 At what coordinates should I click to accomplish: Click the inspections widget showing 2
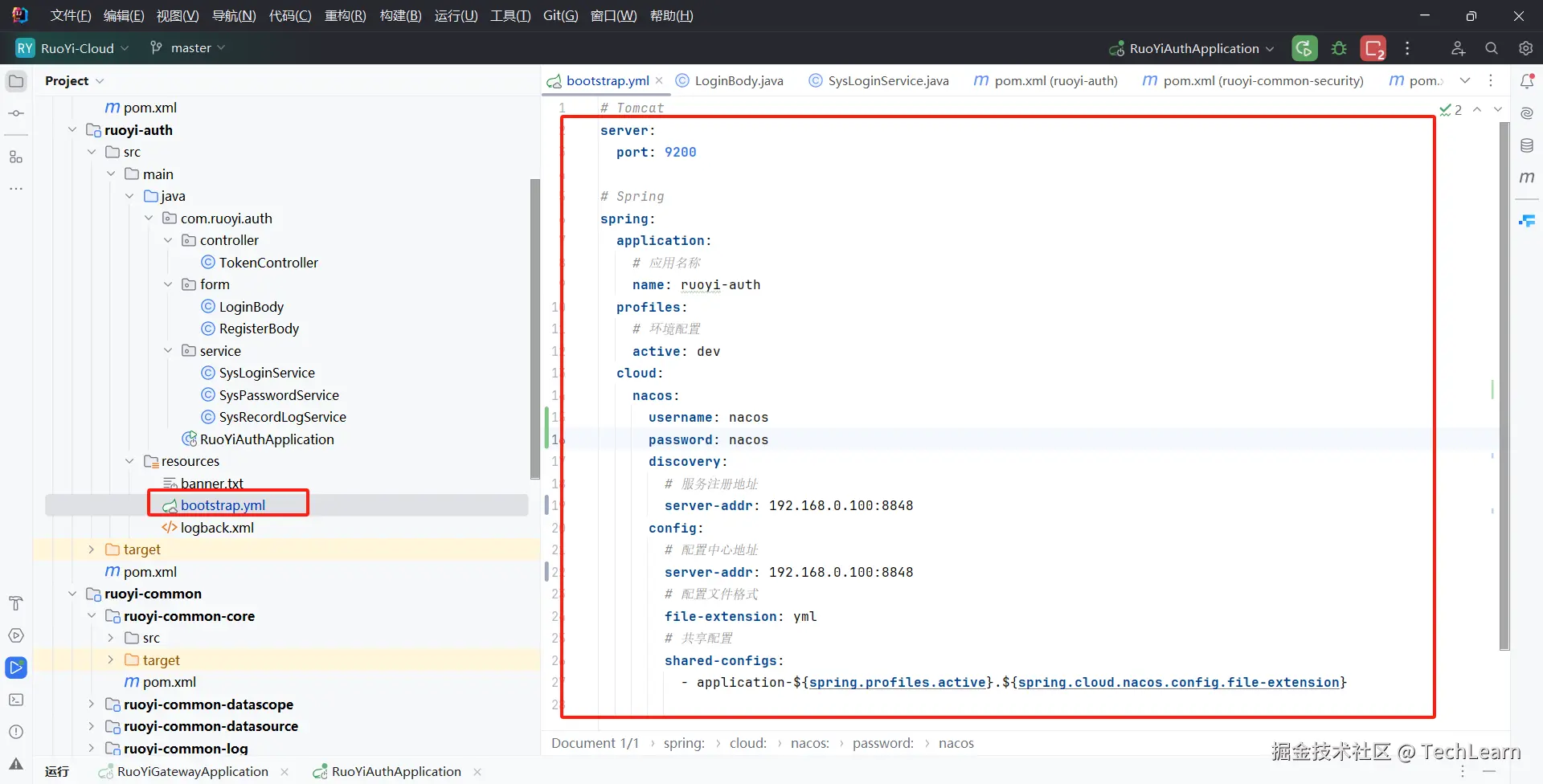1451,109
